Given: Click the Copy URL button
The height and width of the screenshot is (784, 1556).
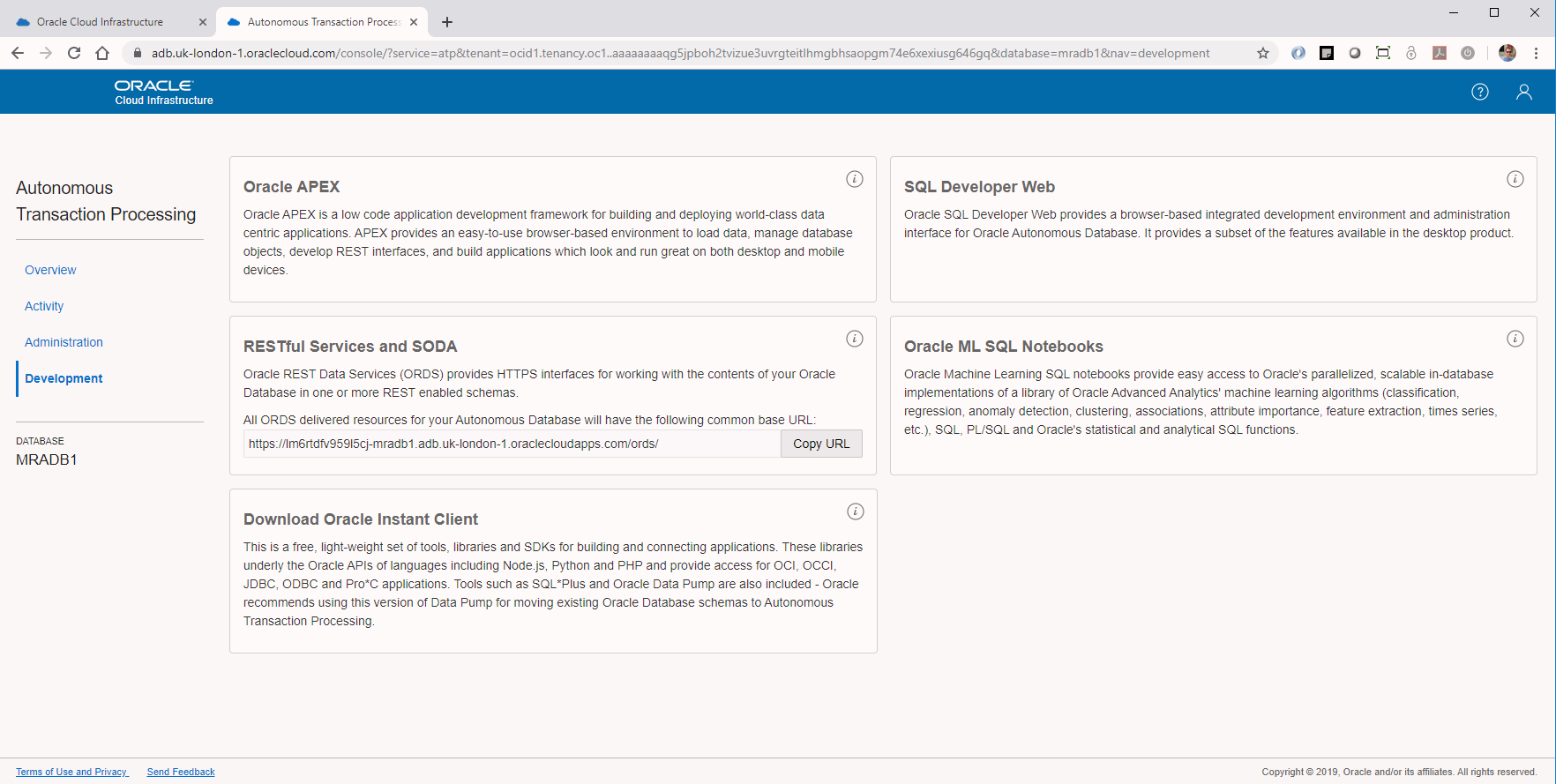Looking at the screenshot, I should click(x=821, y=444).
